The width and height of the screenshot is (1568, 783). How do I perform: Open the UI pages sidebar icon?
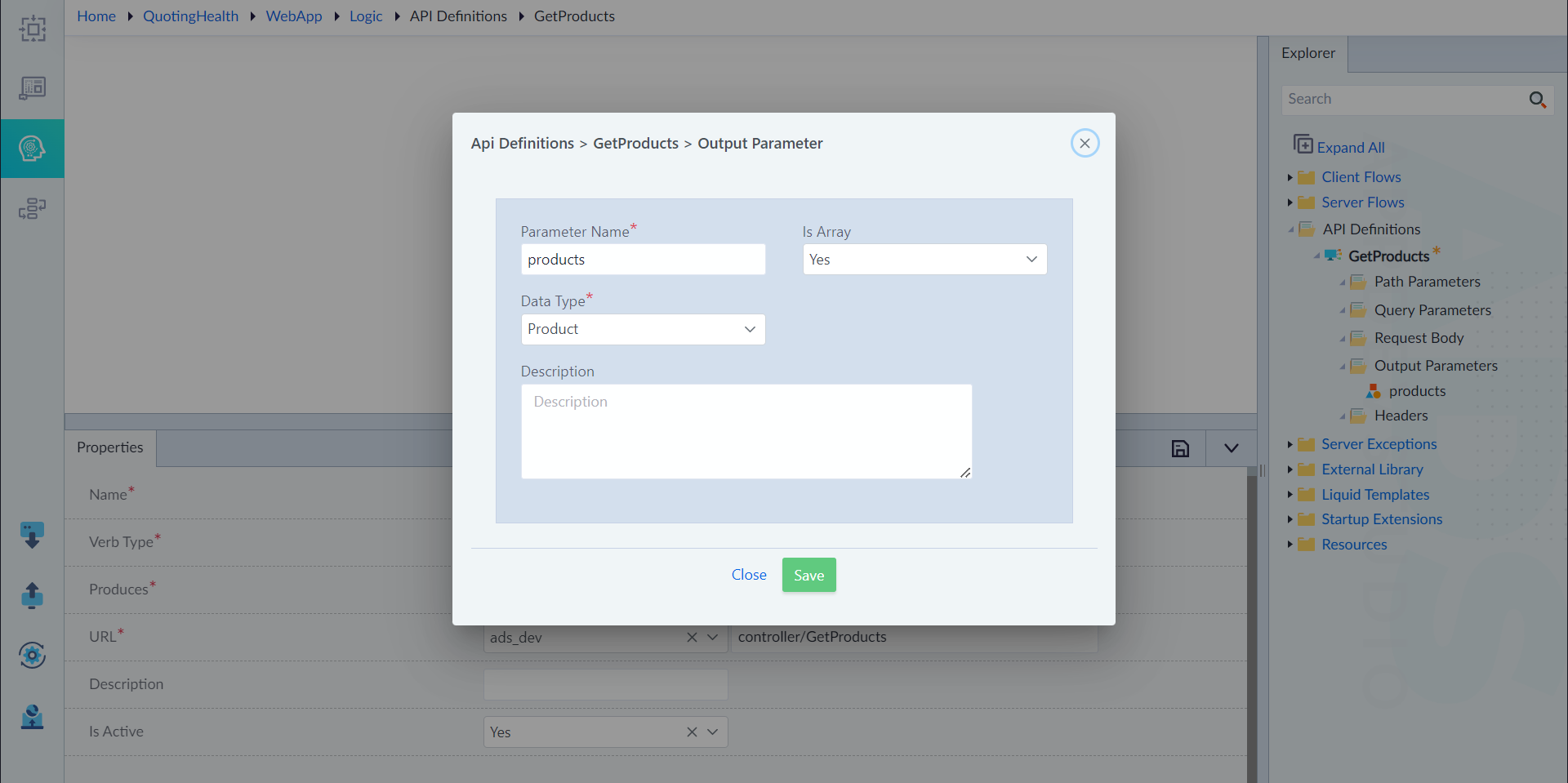33,87
